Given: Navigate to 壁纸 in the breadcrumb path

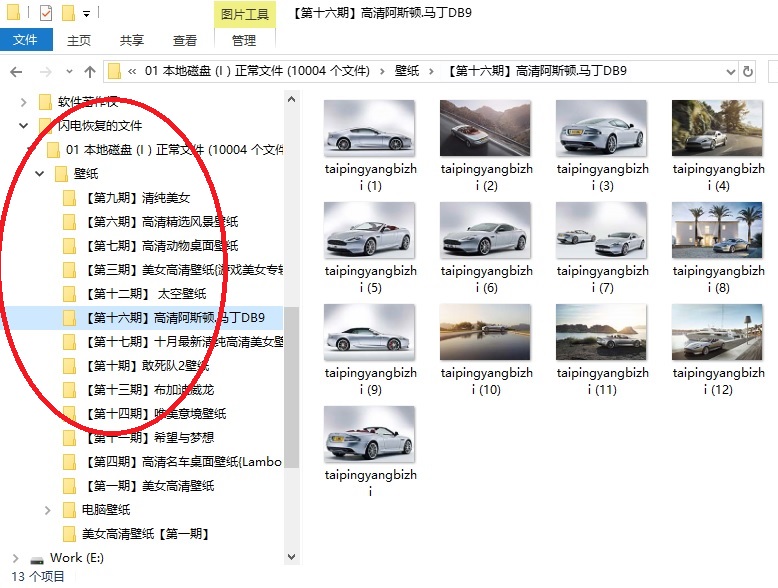Looking at the screenshot, I should (406, 71).
